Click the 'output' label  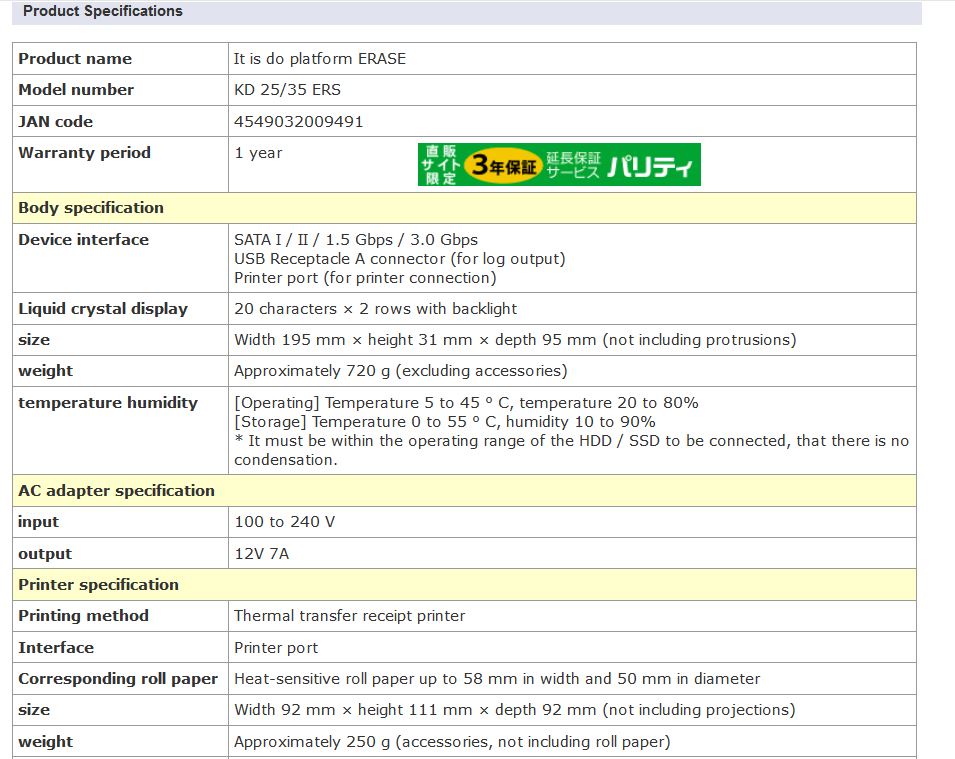pyautogui.click(x=45, y=554)
